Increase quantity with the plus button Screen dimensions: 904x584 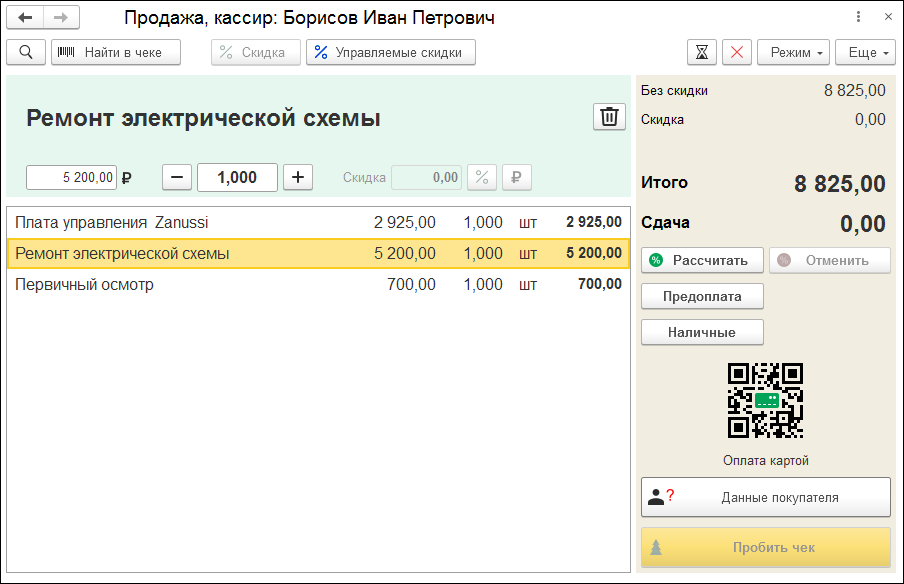coord(297,177)
